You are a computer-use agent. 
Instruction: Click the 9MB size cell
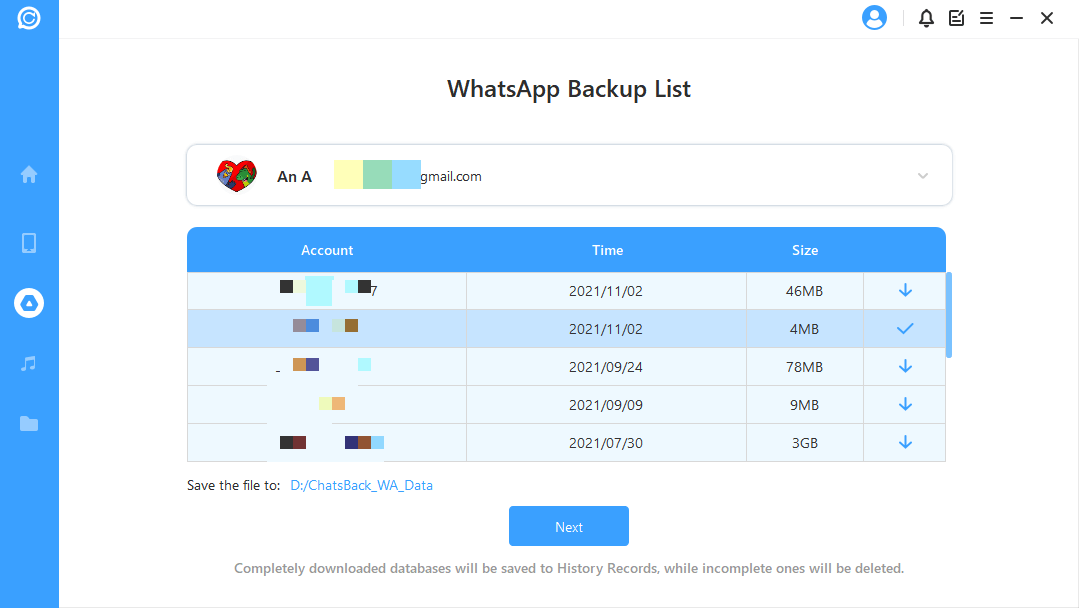coord(804,405)
